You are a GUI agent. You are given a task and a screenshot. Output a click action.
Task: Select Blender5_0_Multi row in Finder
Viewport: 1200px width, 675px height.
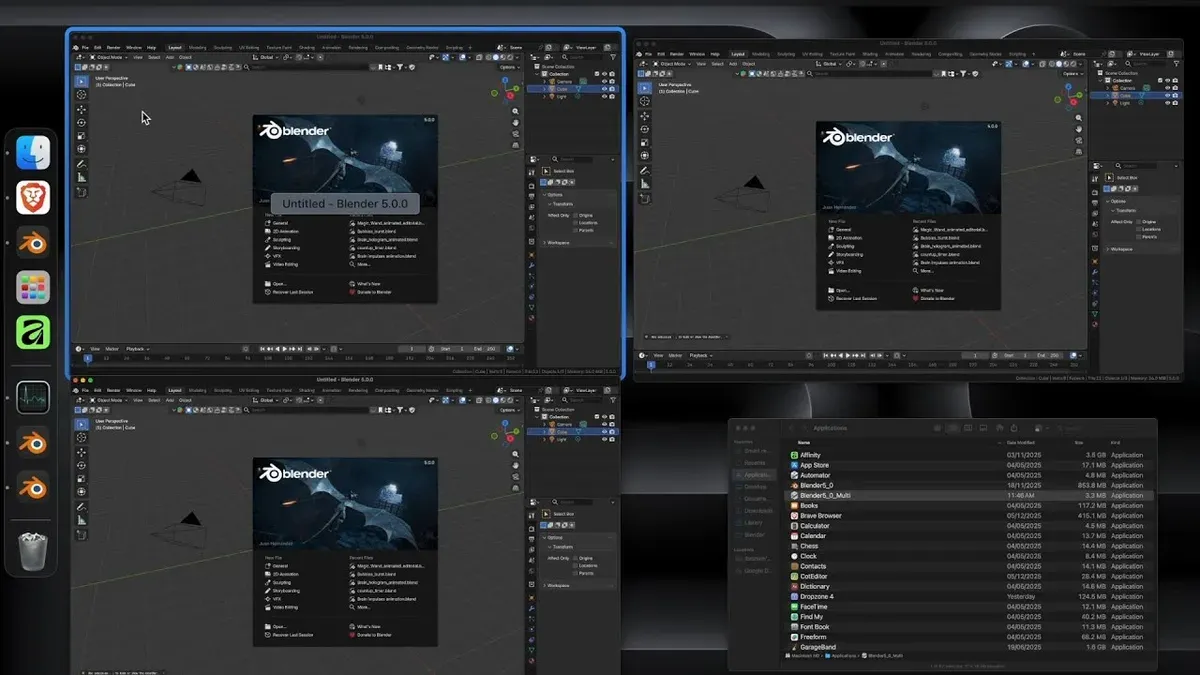click(x=970, y=495)
